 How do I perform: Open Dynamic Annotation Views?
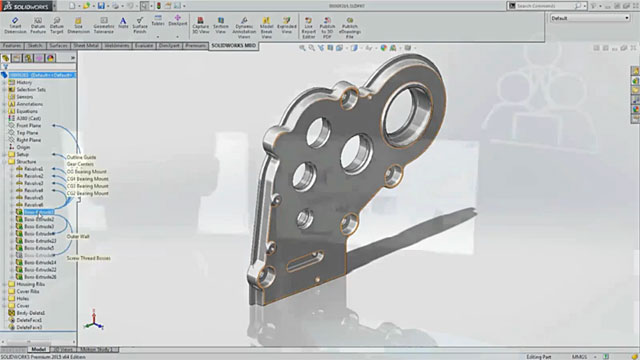pyautogui.click(x=244, y=27)
